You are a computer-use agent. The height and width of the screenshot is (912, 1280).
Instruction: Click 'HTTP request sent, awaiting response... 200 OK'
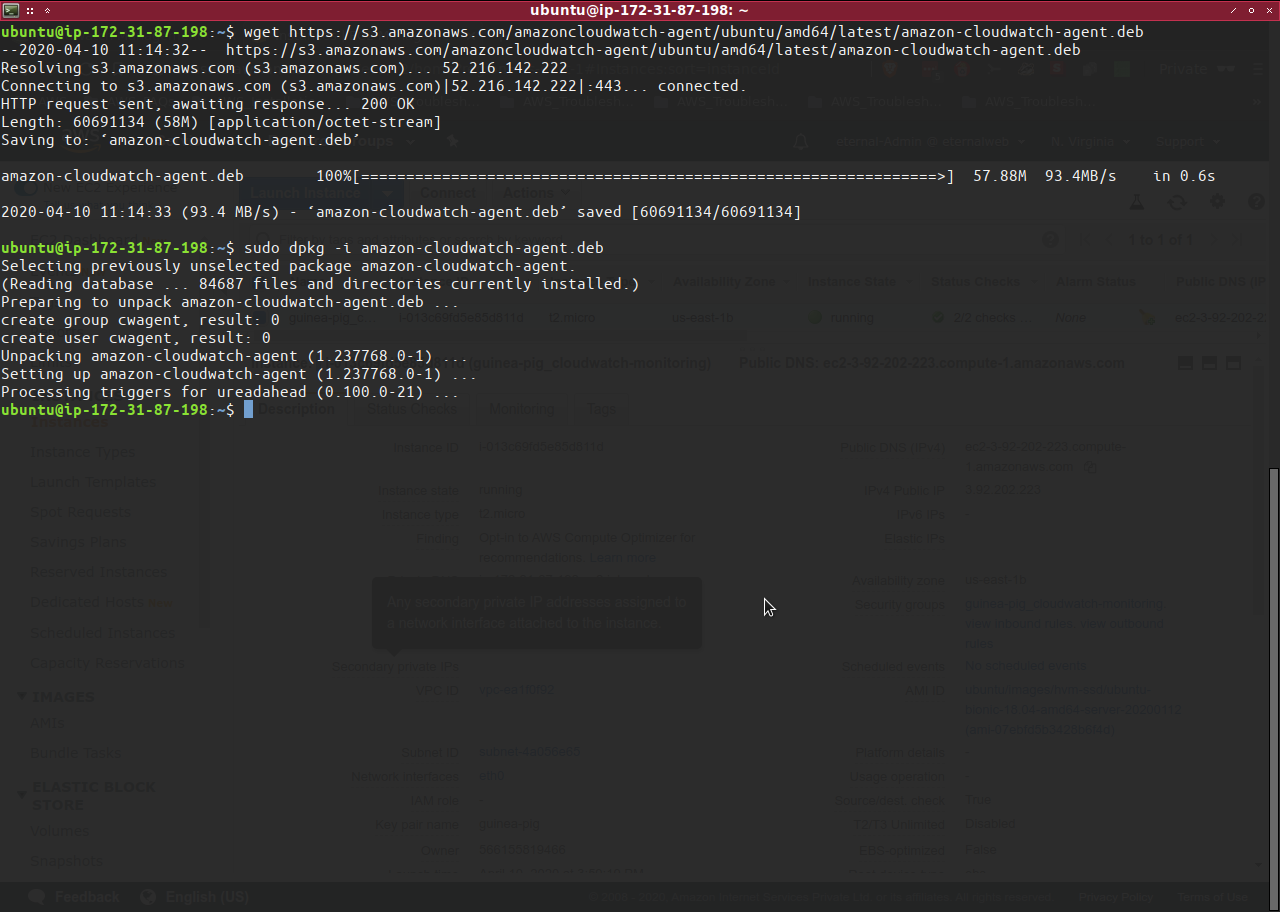208,104
